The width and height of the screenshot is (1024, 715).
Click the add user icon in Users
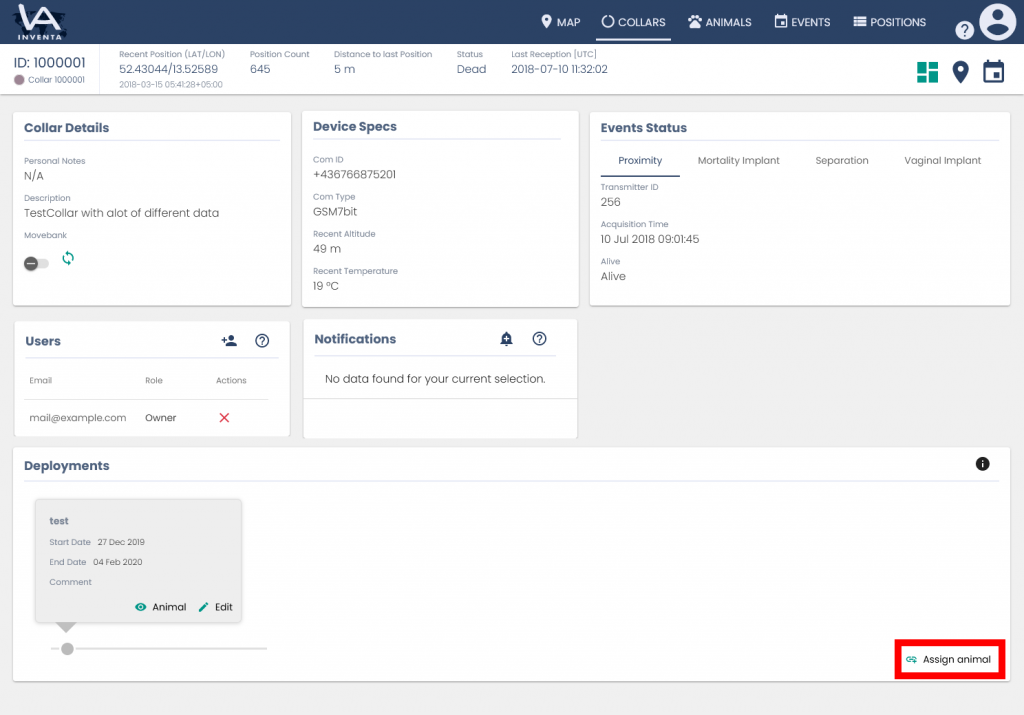pyautogui.click(x=229, y=341)
